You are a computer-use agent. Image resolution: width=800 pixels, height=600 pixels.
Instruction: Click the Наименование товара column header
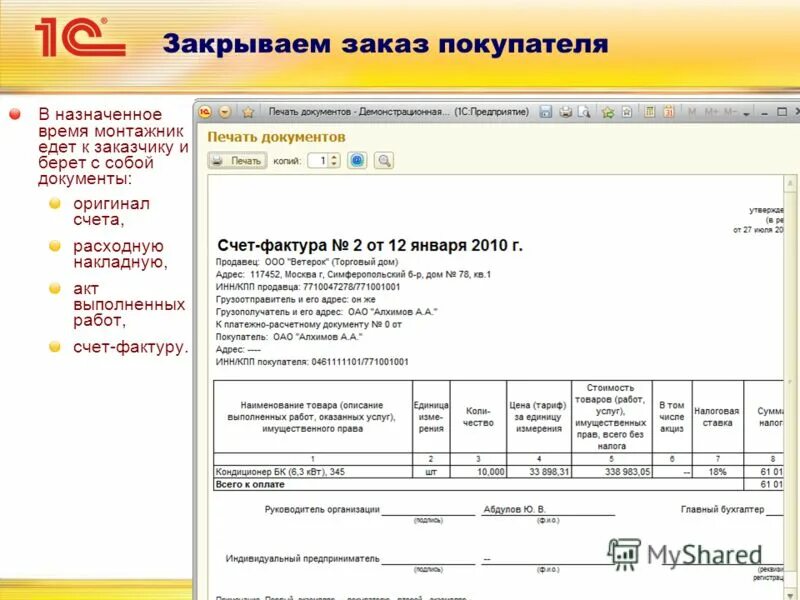pyautogui.click(x=312, y=417)
